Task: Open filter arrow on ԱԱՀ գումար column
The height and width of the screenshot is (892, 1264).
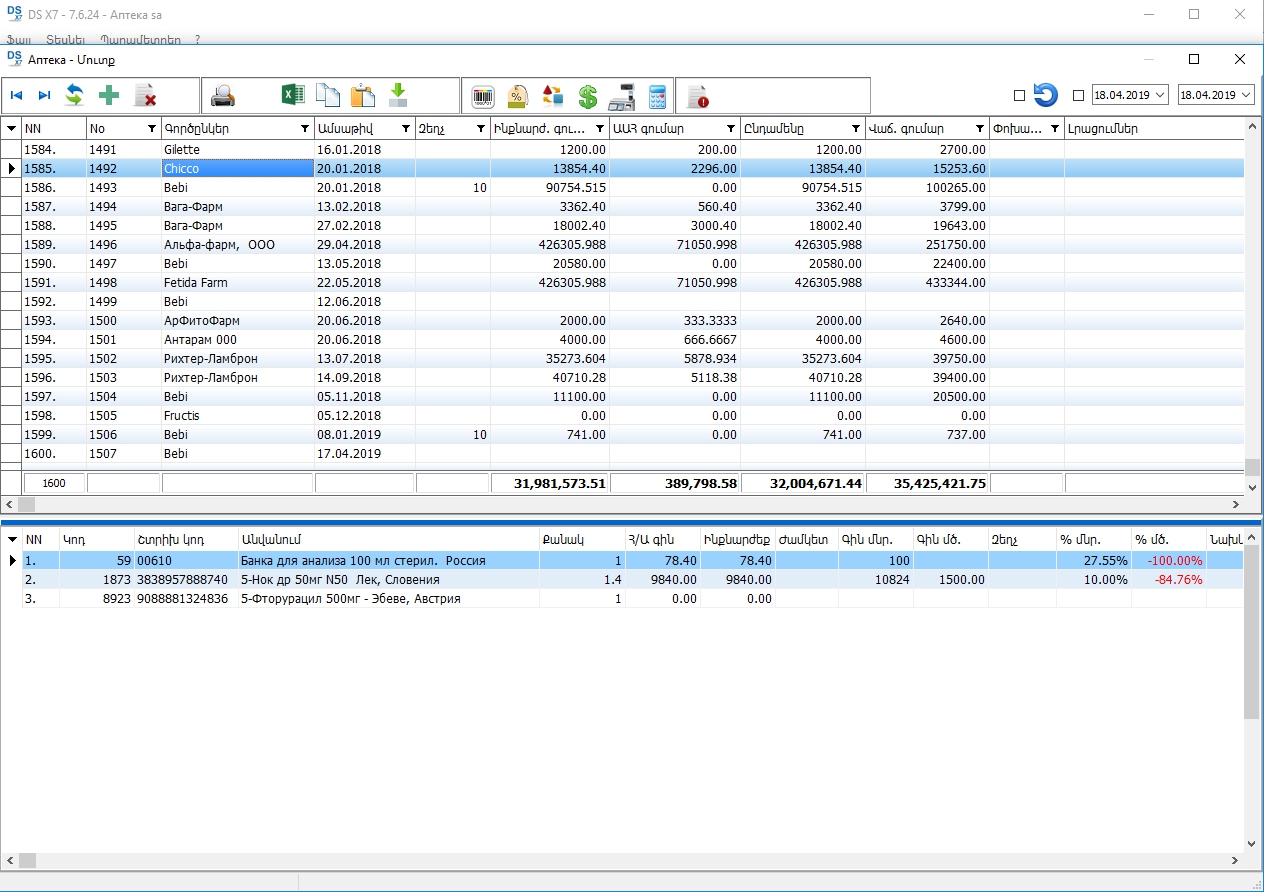Action: [731, 129]
